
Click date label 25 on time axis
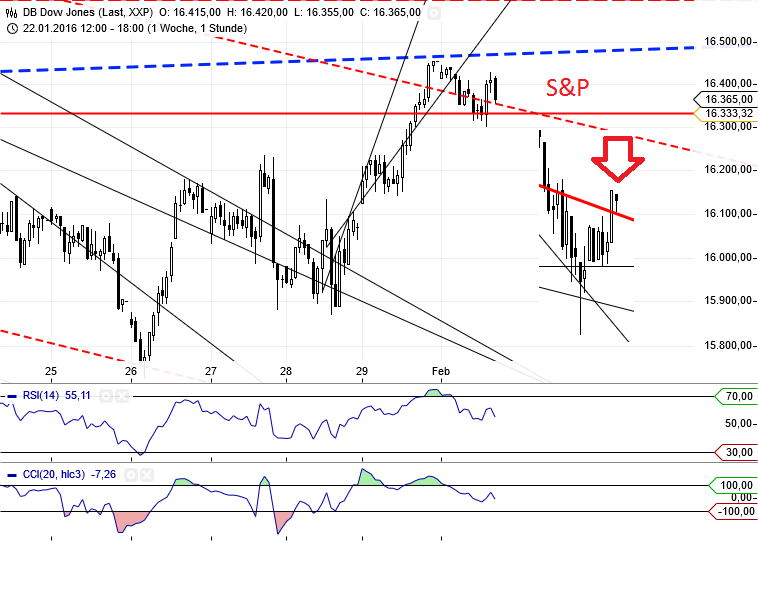point(51,371)
